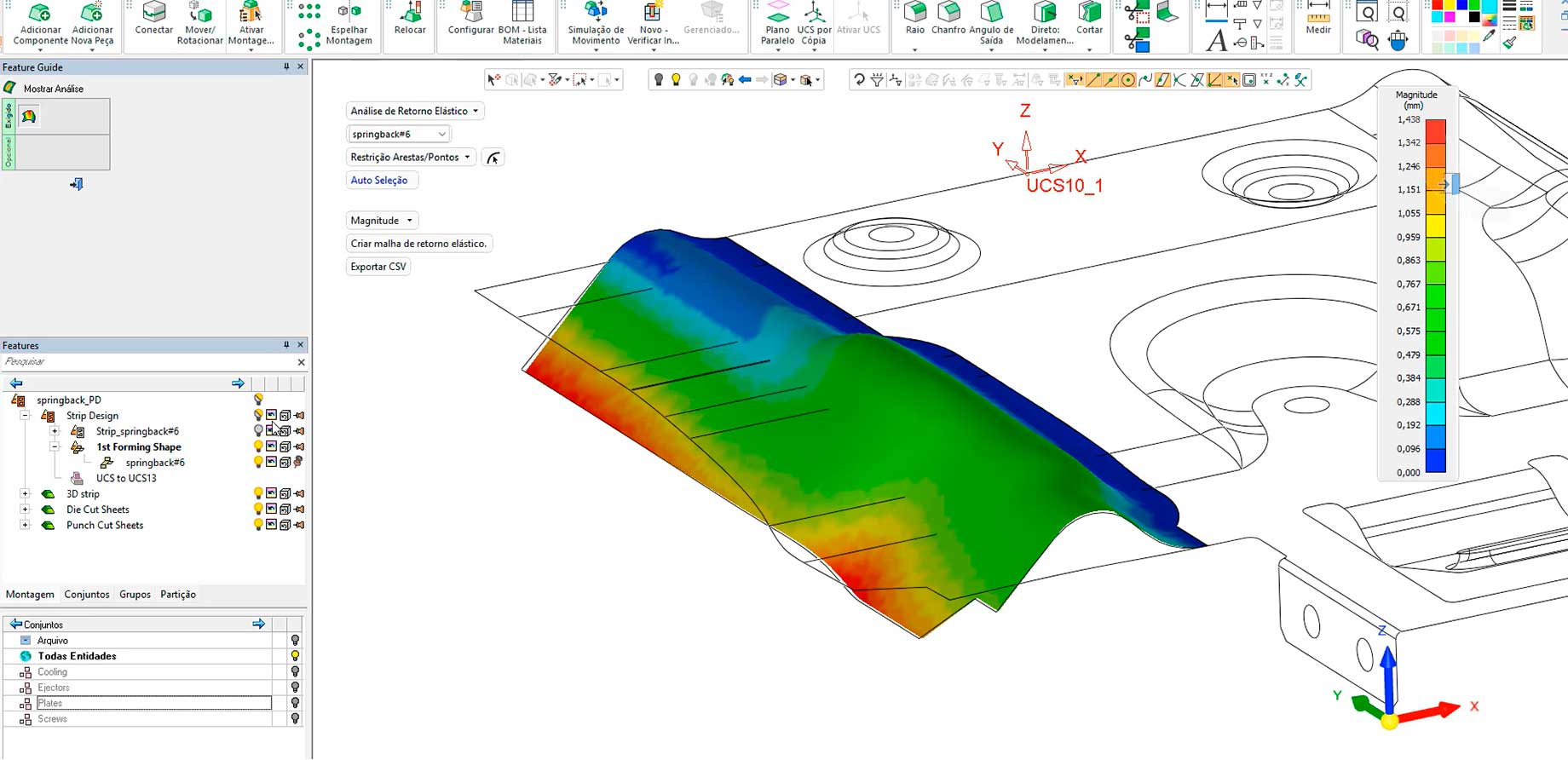Toggle visibility bulb for 3D strip
The height and width of the screenshot is (760, 1568).
258,494
